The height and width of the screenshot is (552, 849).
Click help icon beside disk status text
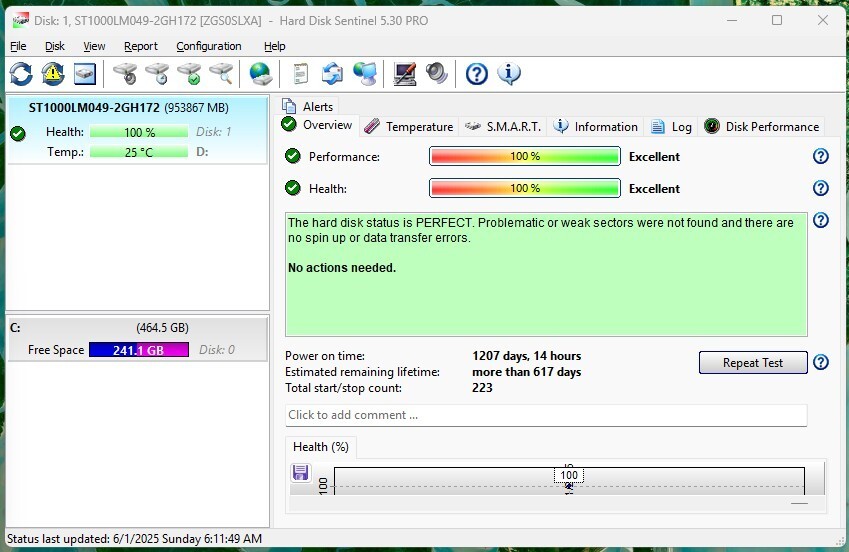pos(821,220)
